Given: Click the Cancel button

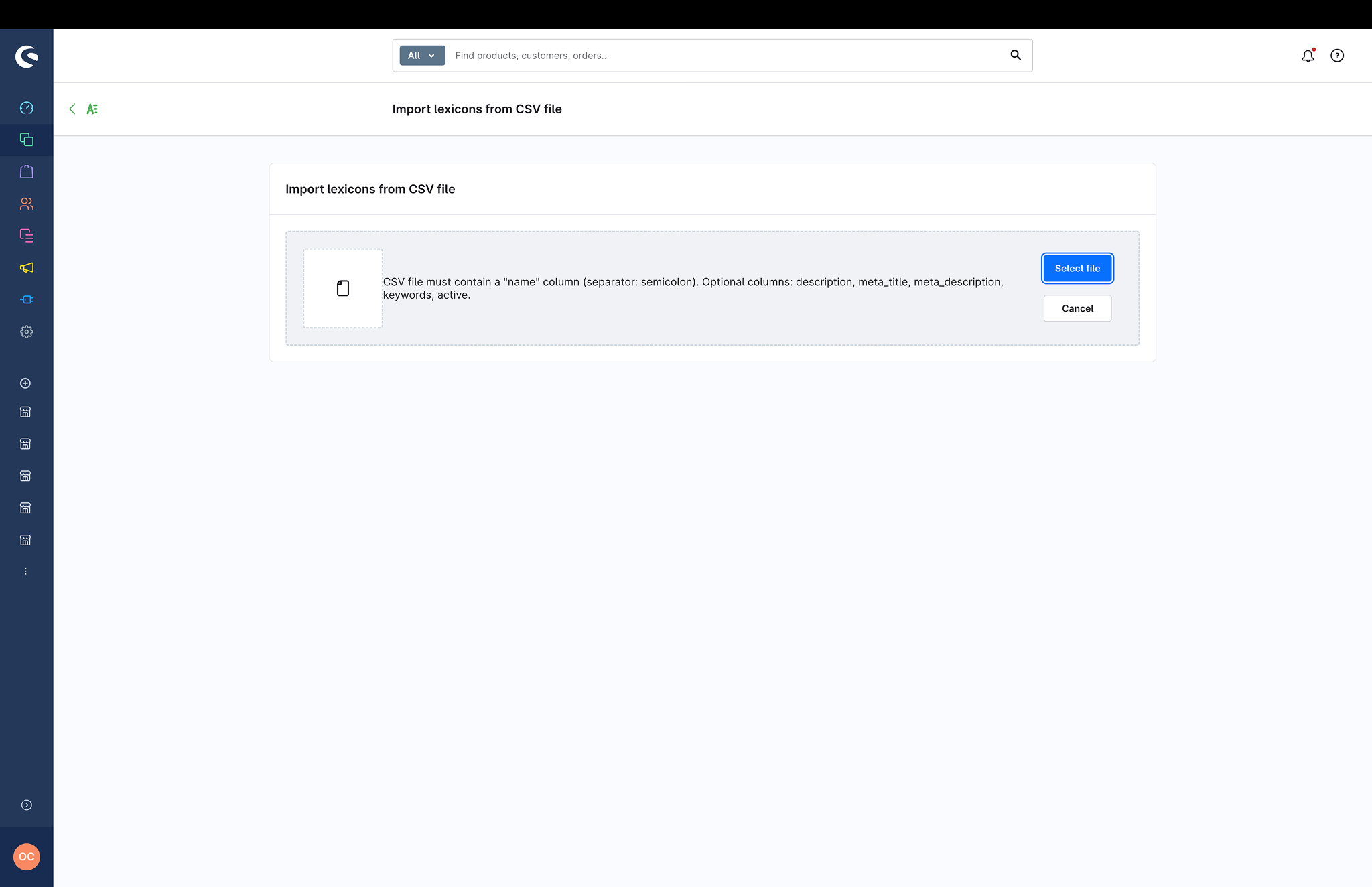Looking at the screenshot, I should (x=1077, y=308).
